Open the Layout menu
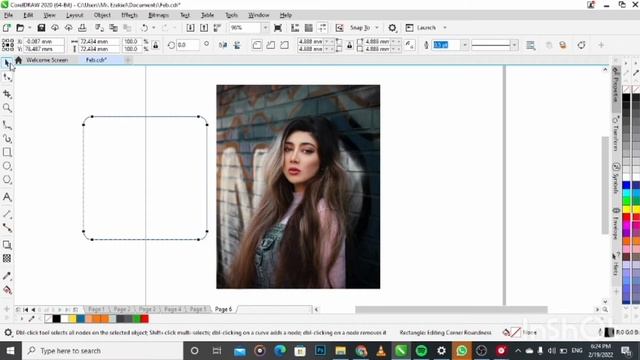Viewport: 640px width, 360px height. (74, 15)
